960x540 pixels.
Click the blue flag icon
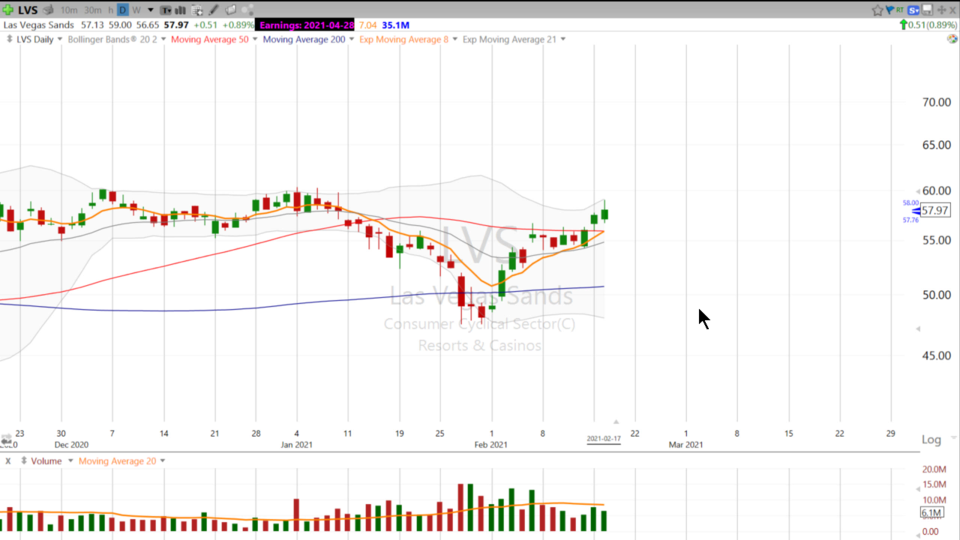[x=890, y=10]
